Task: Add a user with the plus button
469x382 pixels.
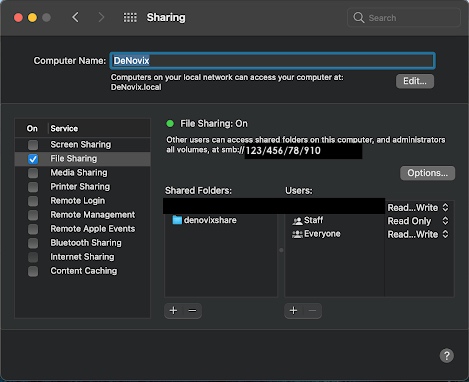Action: 293,311
